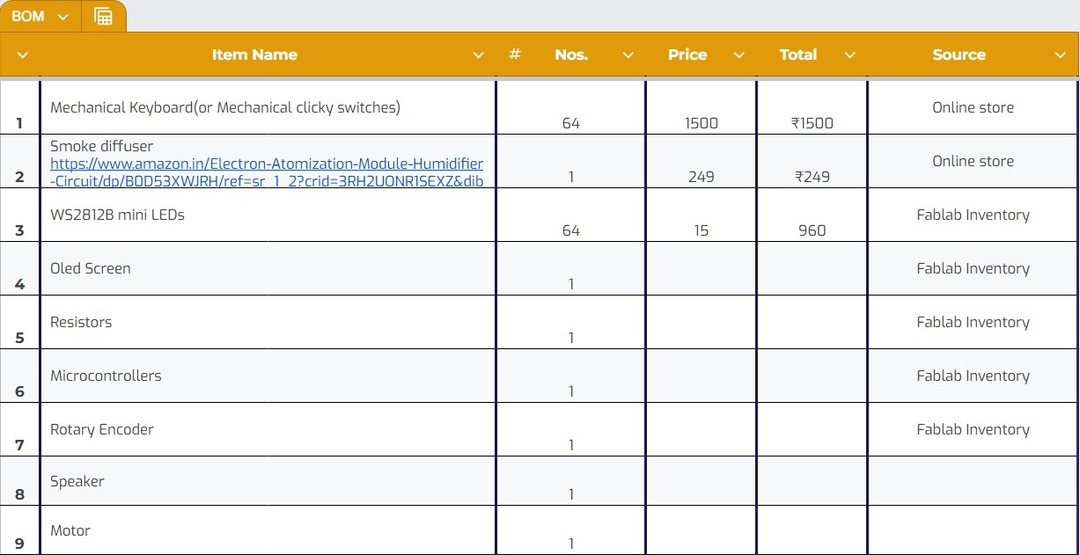The height and width of the screenshot is (555, 1080).
Task: Open the Amazon smoke diffuser link
Action: pos(267,172)
